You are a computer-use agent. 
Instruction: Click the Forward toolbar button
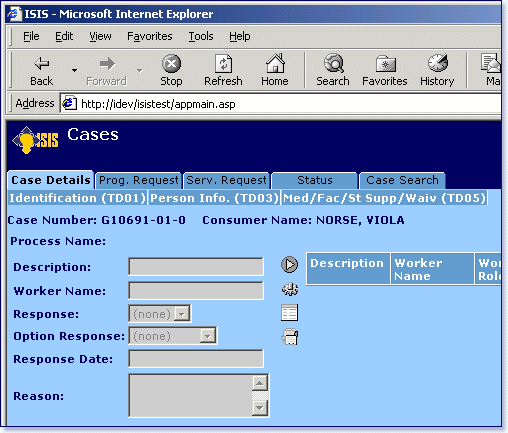point(107,71)
